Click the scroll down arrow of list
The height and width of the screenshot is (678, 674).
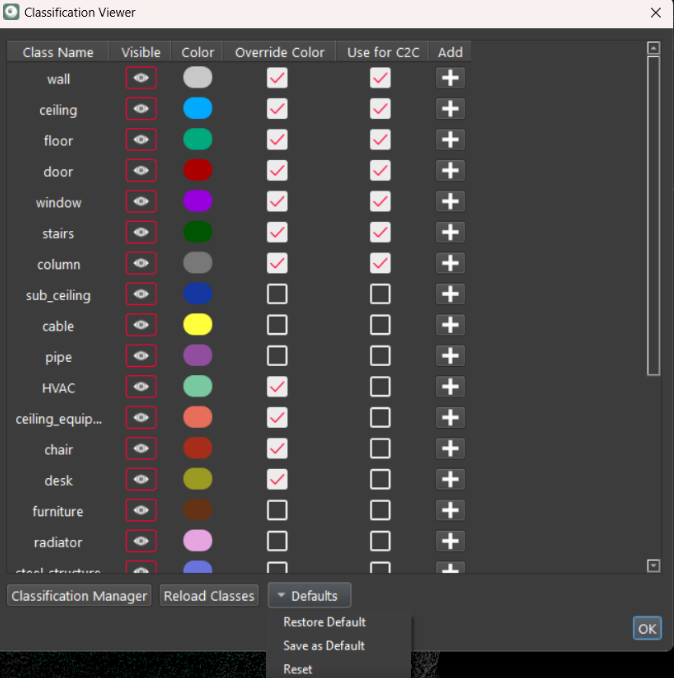[654, 566]
